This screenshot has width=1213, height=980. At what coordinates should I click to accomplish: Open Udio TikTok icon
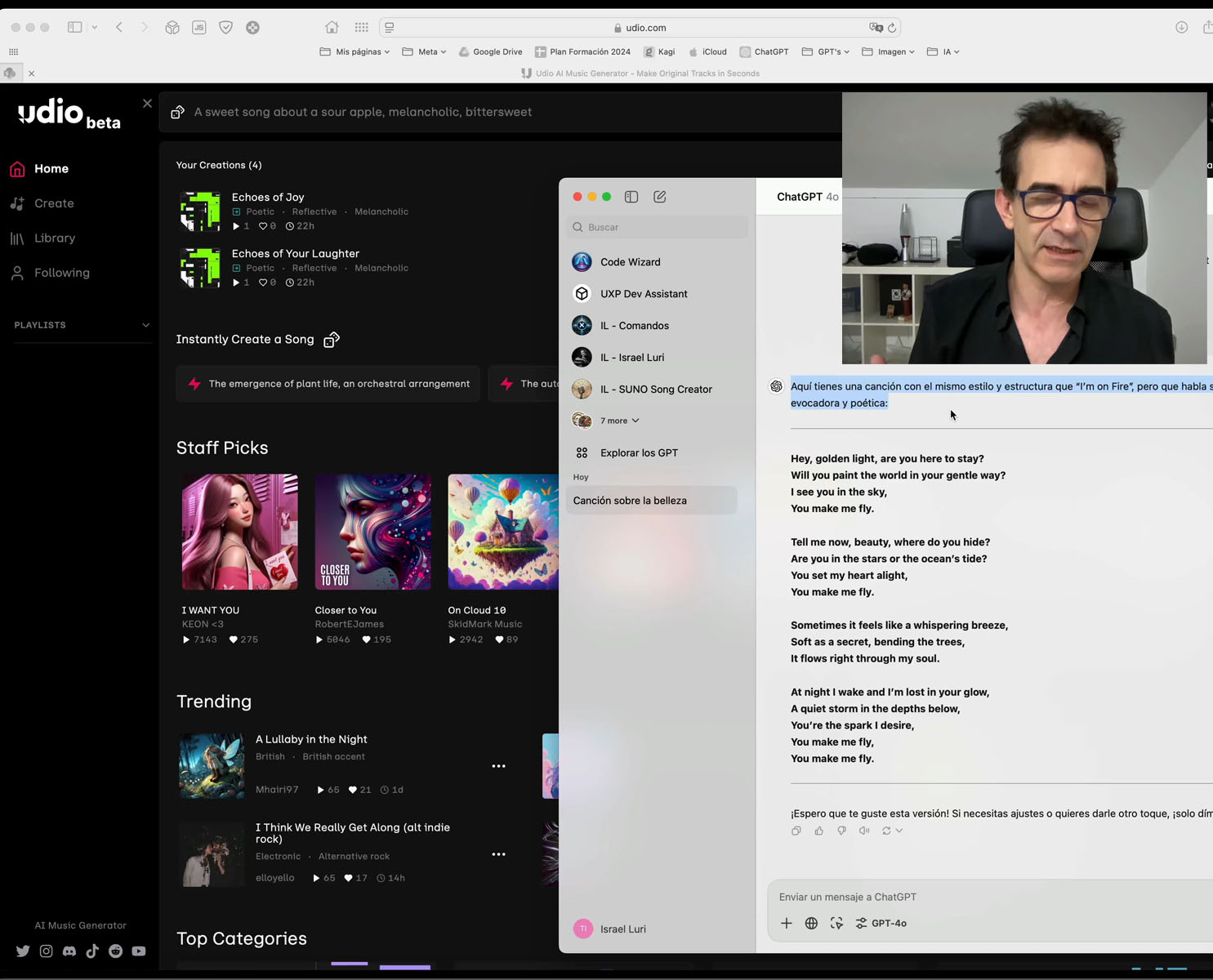point(92,951)
